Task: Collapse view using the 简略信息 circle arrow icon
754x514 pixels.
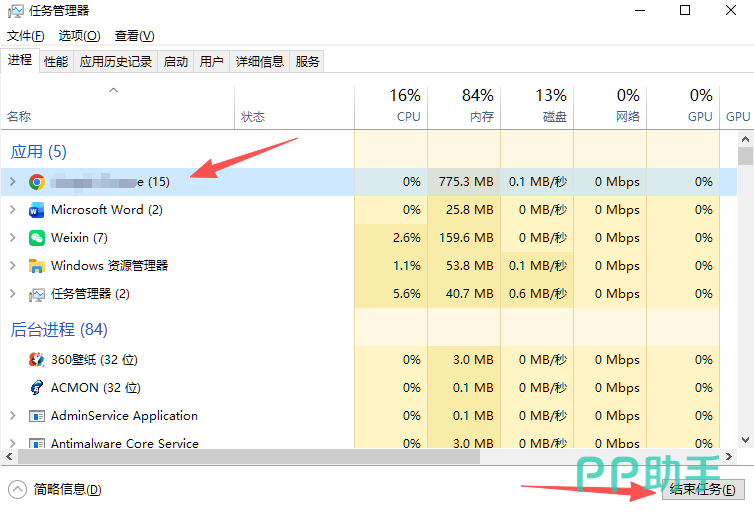Action: pos(17,490)
